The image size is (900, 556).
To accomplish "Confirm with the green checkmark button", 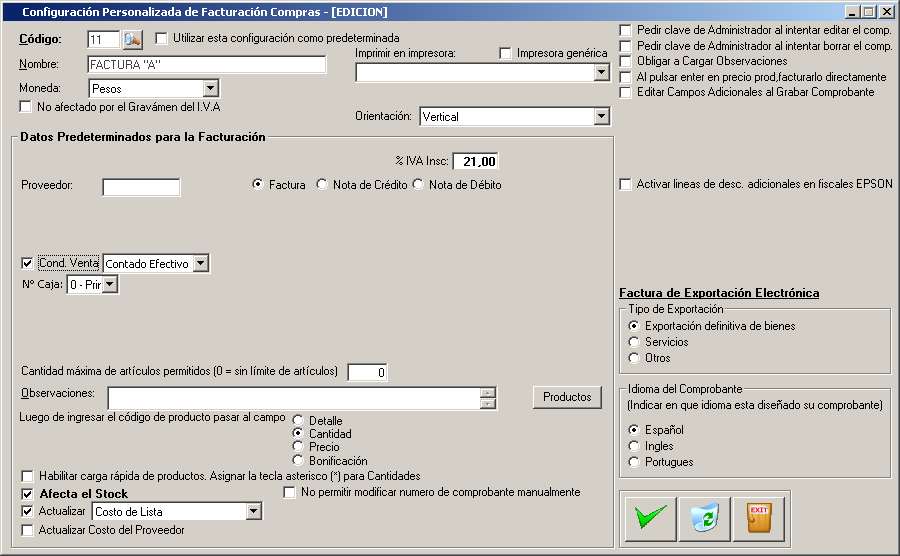I will pyautogui.click(x=651, y=519).
